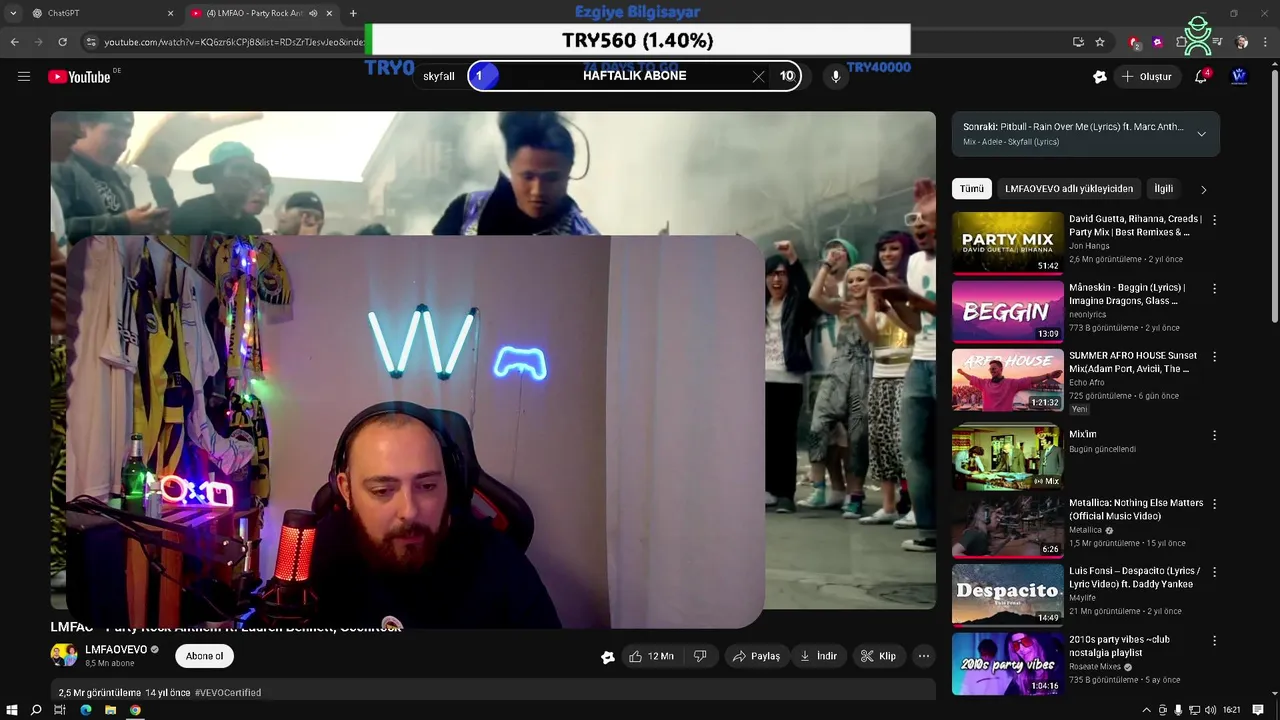Open the Party Mix thumbnail
Screen dimensions: 1280x720
1007,243
